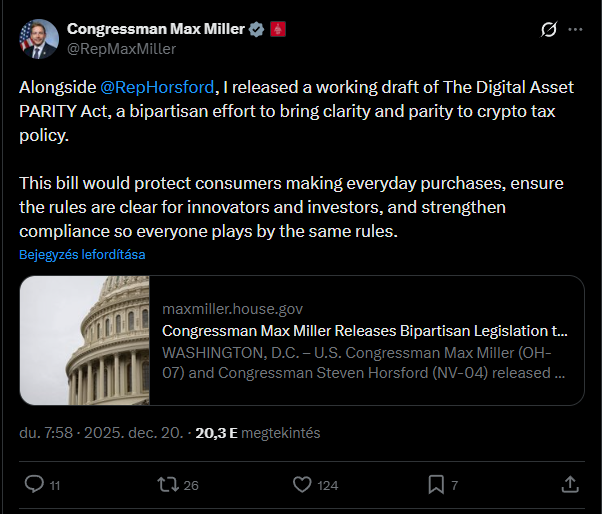Click the Capitol building card thumbnail
Viewport: 602px width, 514px height.
pos(82,340)
